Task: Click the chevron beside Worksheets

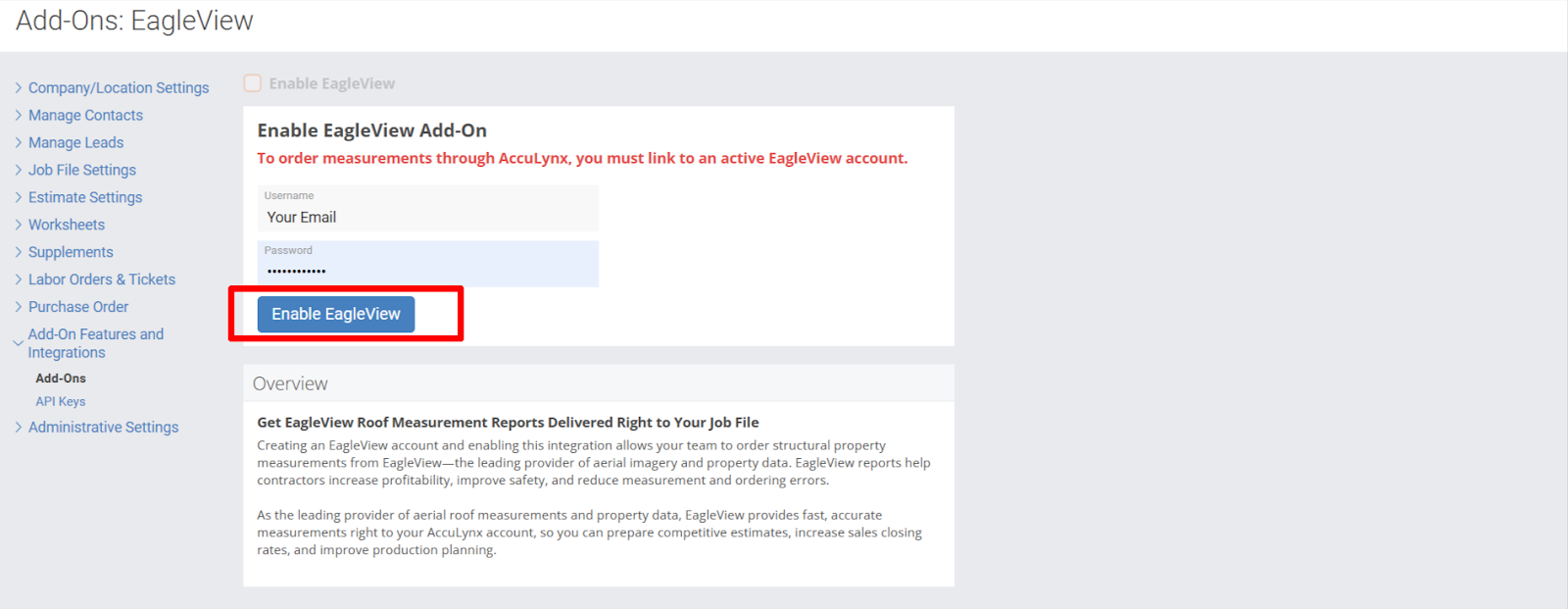Action: 19,225
